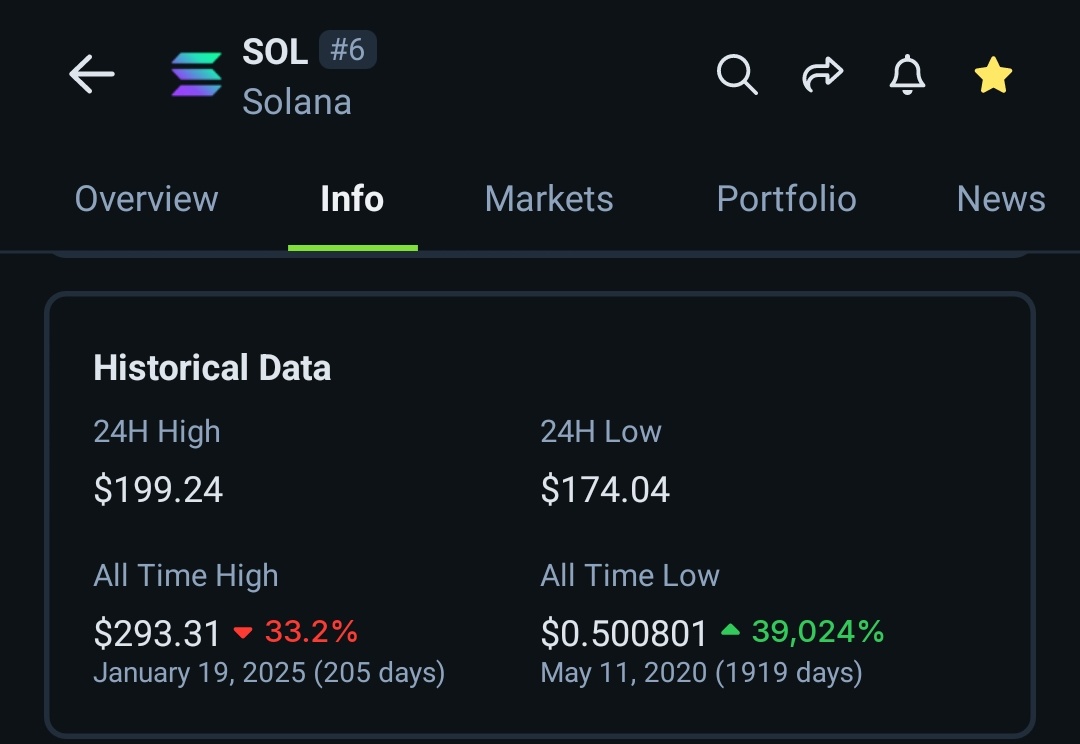Tap the All Time High label
Image resolution: width=1080 pixels, height=744 pixels.
tap(186, 575)
